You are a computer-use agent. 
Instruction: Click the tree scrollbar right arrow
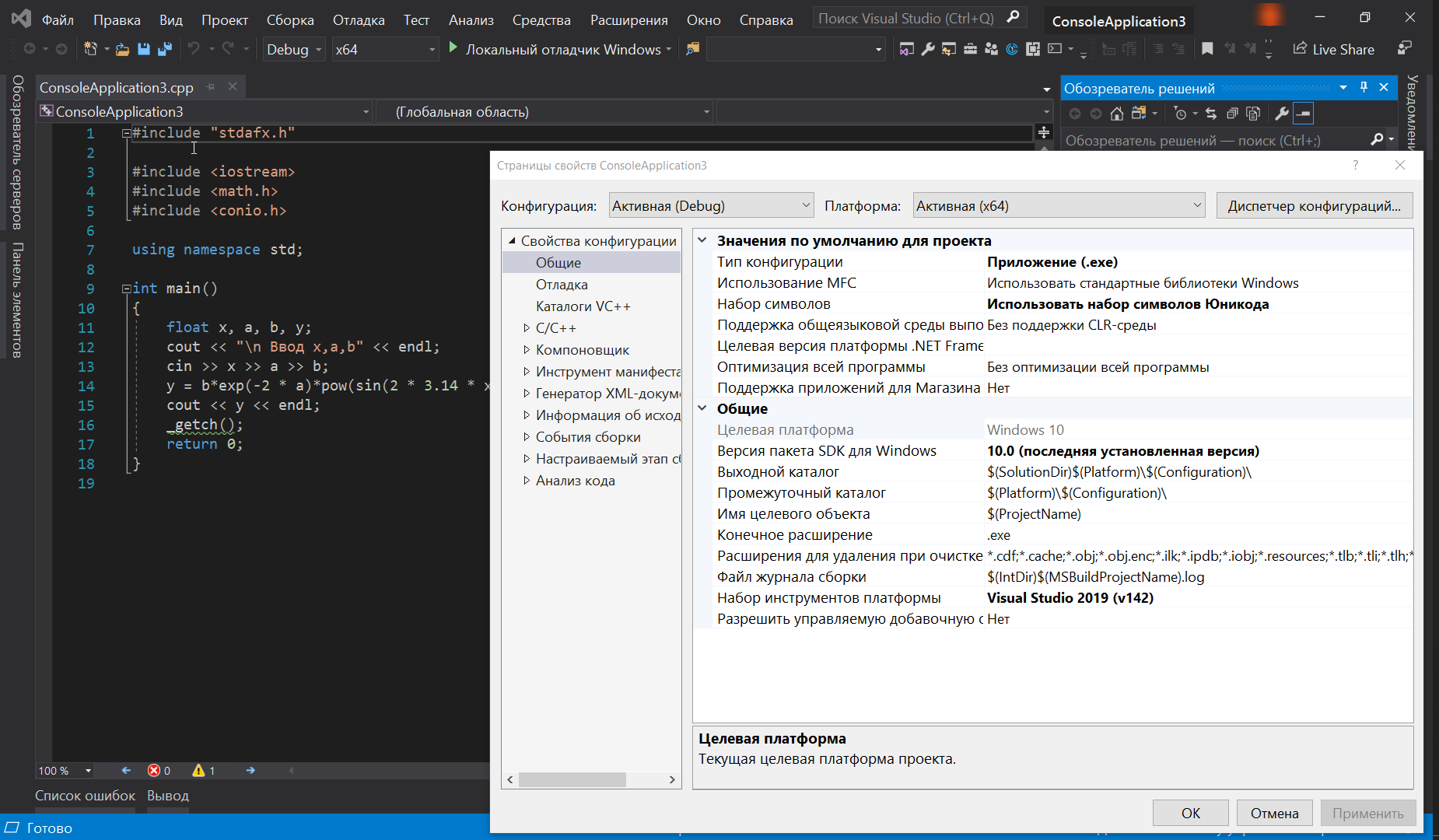673,779
